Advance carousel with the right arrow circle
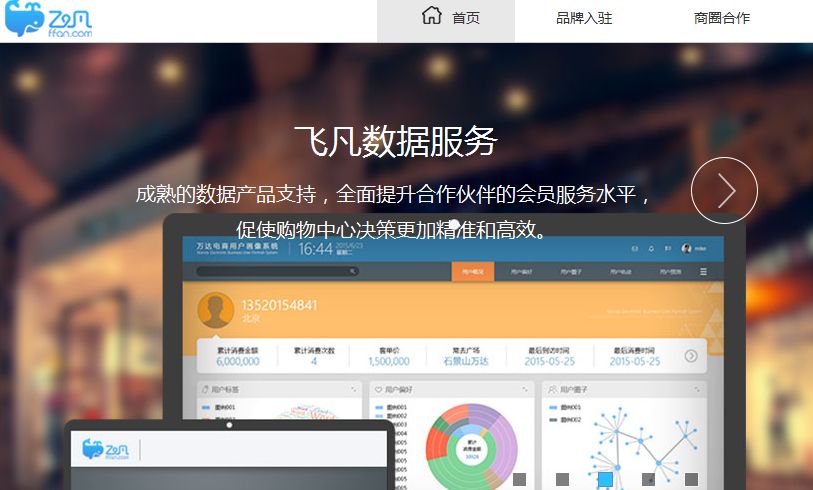Image resolution: width=813 pixels, height=490 pixels. [724, 190]
